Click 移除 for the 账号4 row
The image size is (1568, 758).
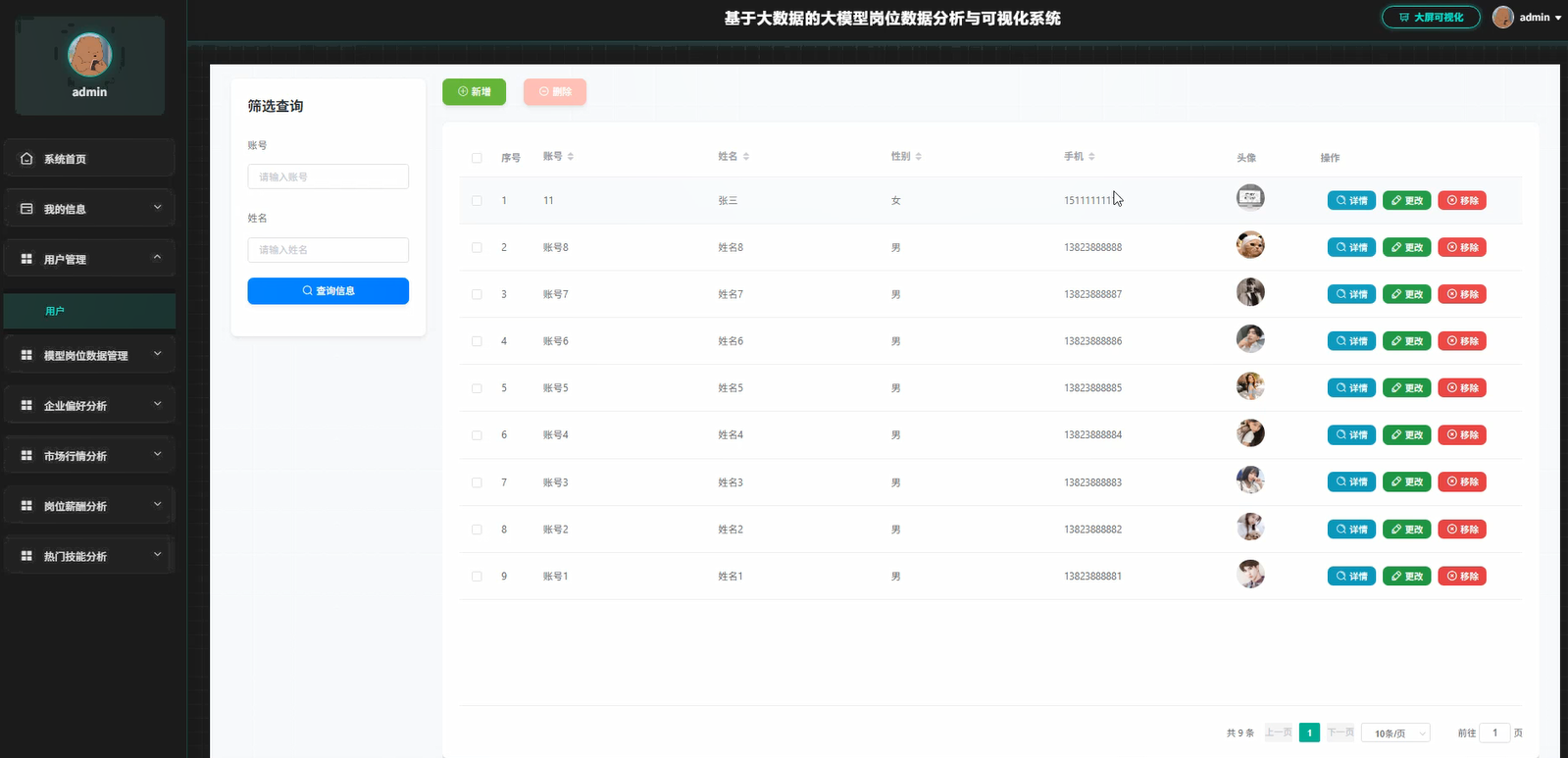tap(1462, 435)
